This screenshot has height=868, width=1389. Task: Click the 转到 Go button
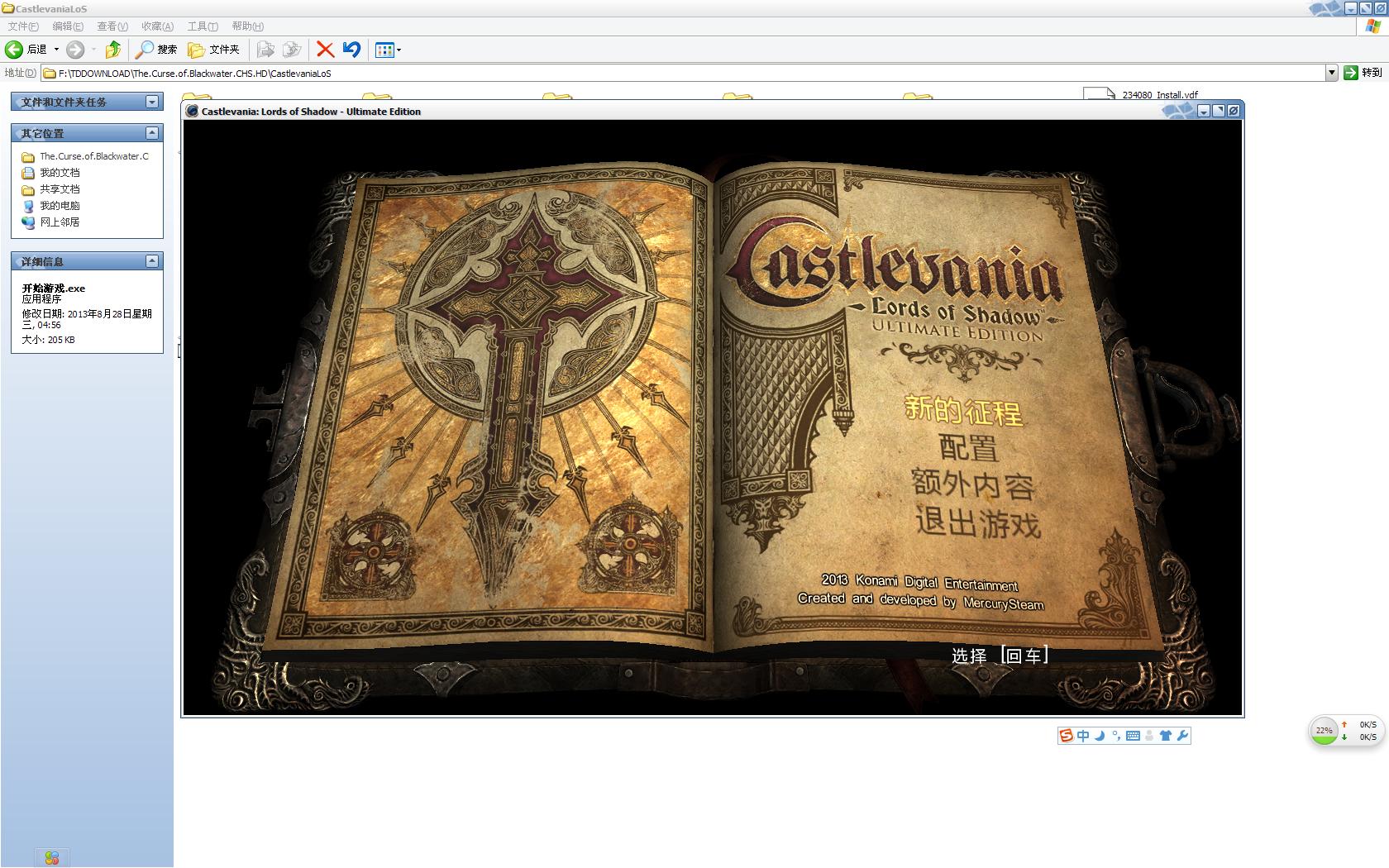click(1363, 73)
